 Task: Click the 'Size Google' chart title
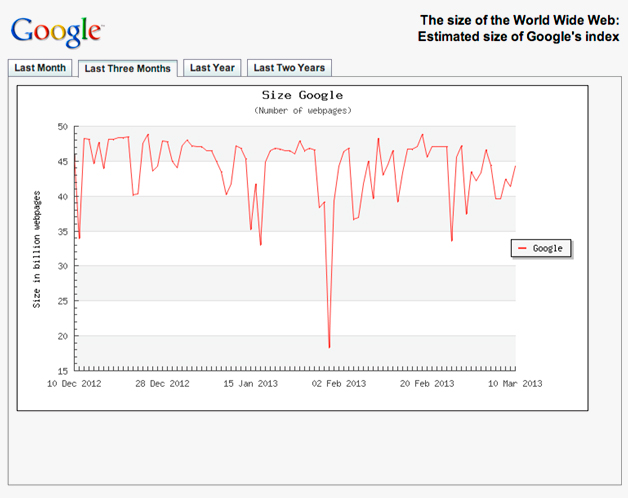302,95
